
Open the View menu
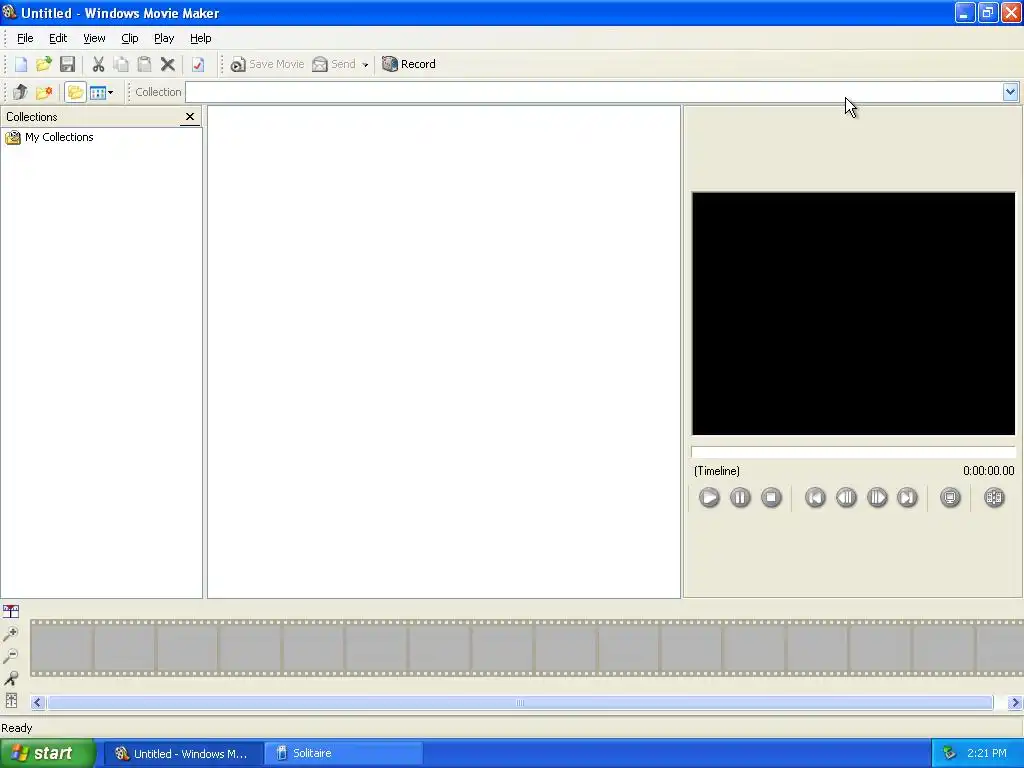(x=94, y=38)
